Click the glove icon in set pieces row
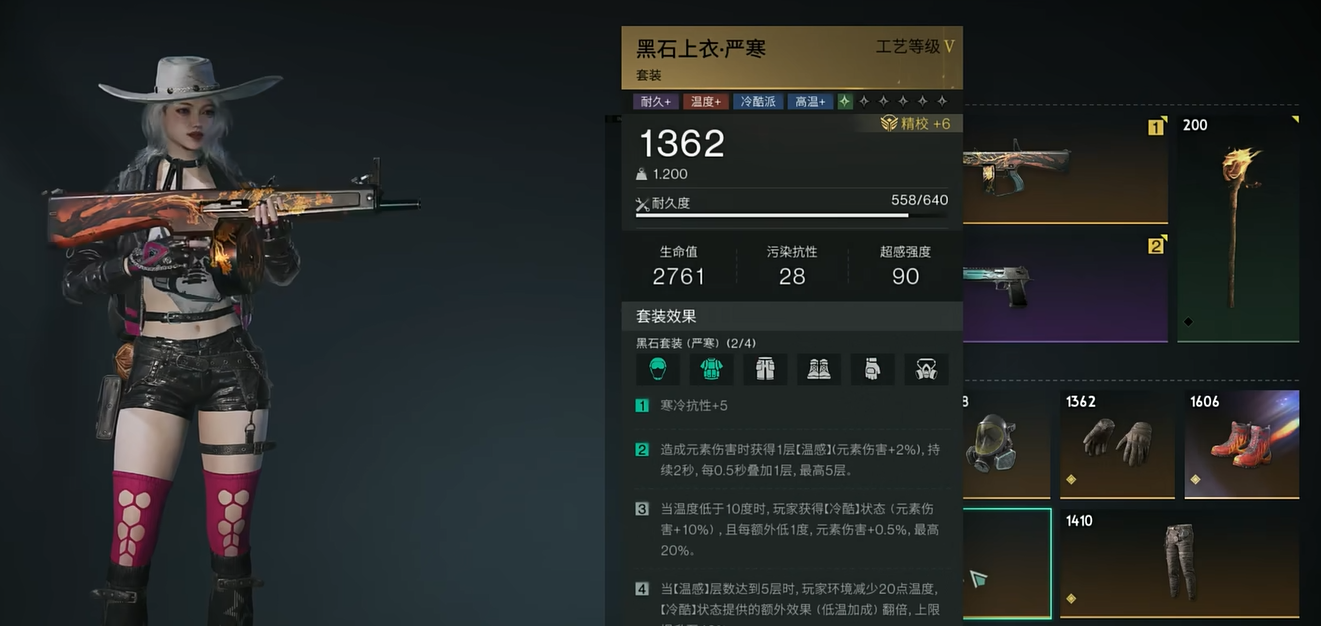 [872, 369]
